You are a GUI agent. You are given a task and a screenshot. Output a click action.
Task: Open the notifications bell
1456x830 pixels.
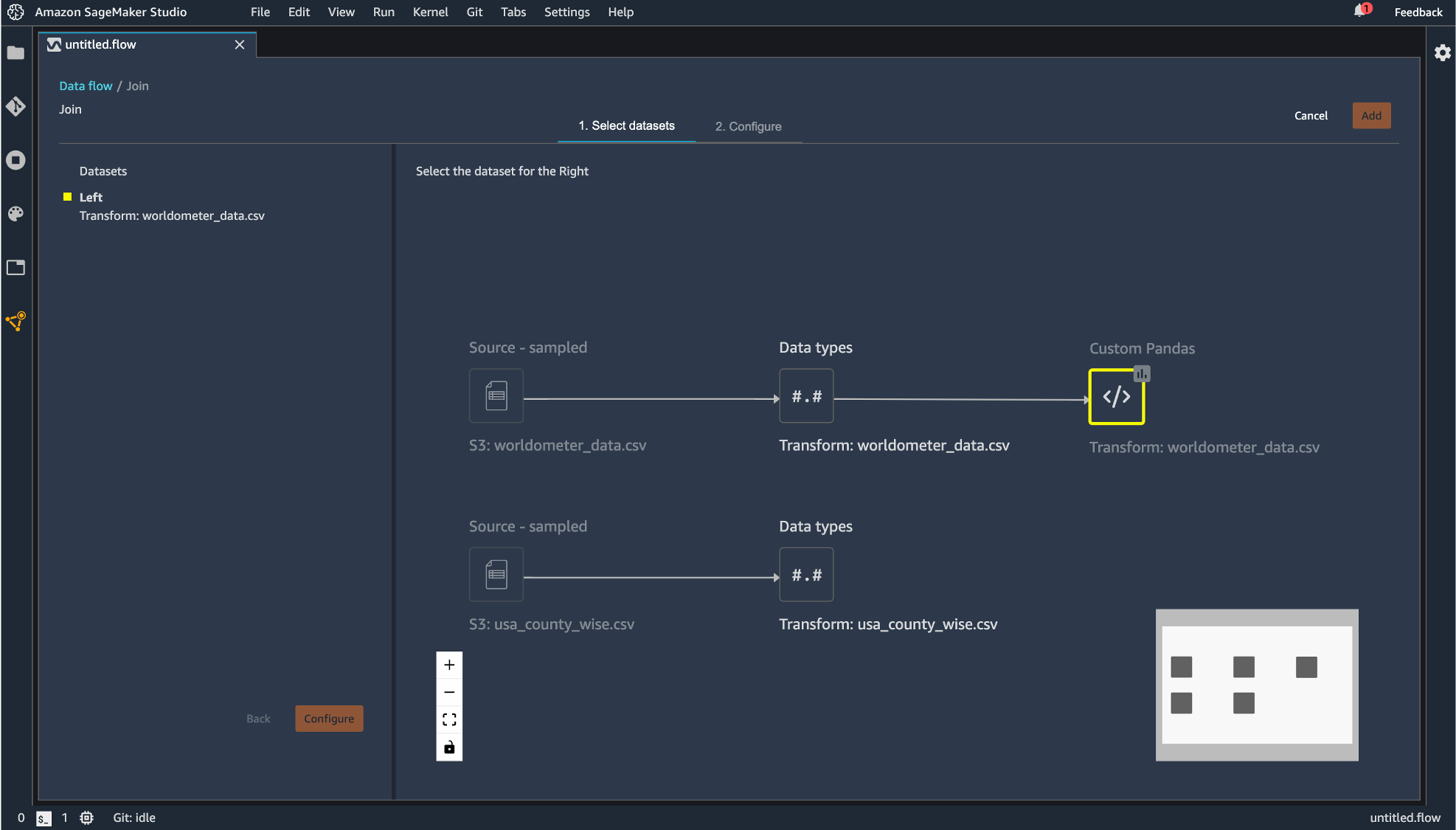pyautogui.click(x=1359, y=11)
